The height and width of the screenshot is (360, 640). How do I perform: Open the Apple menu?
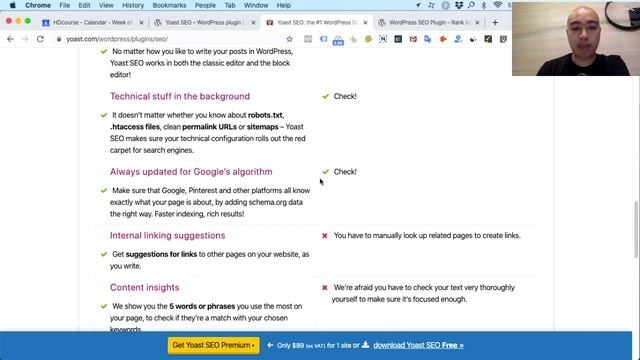[13, 5]
